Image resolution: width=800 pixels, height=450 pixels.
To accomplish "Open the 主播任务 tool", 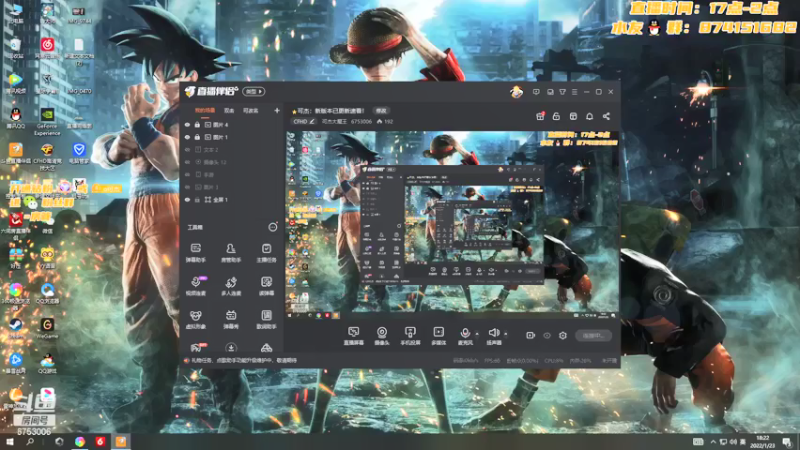I will (266, 253).
